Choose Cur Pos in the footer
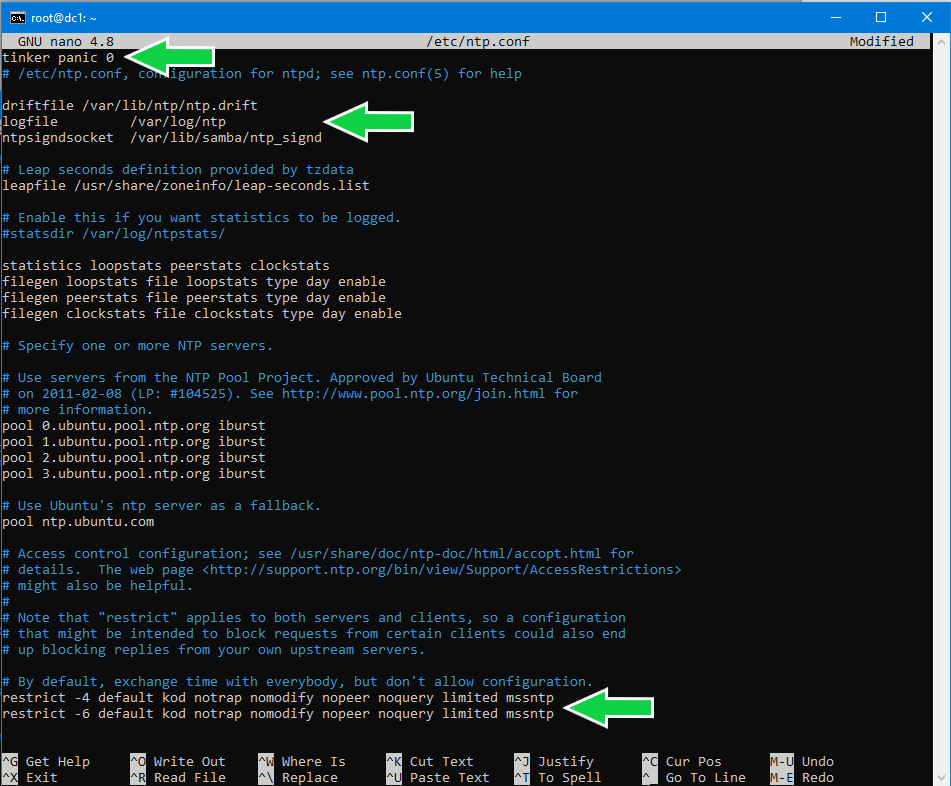The image size is (951, 786). (x=682, y=762)
